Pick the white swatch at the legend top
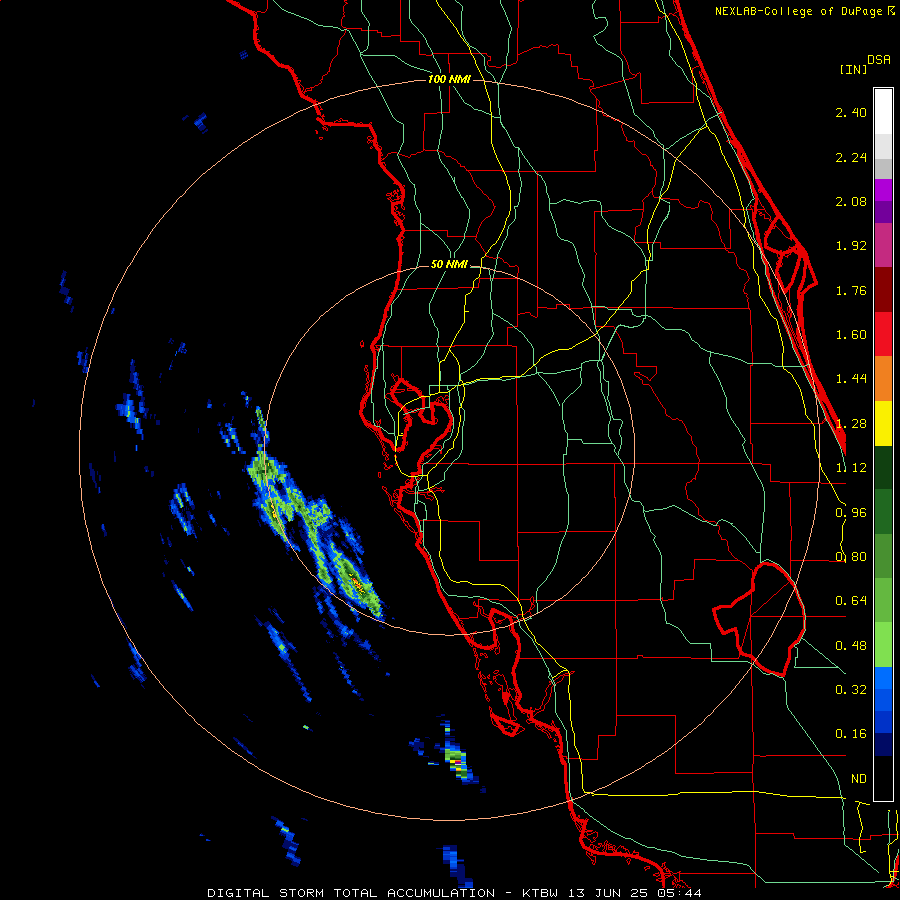 pos(883,112)
